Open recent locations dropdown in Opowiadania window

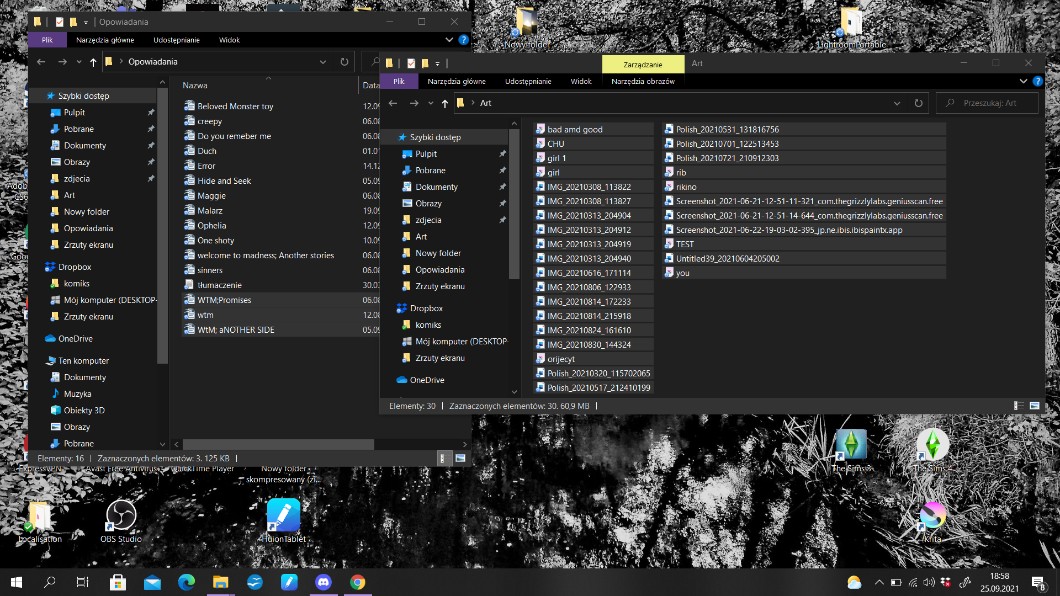(x=78, y=62)
